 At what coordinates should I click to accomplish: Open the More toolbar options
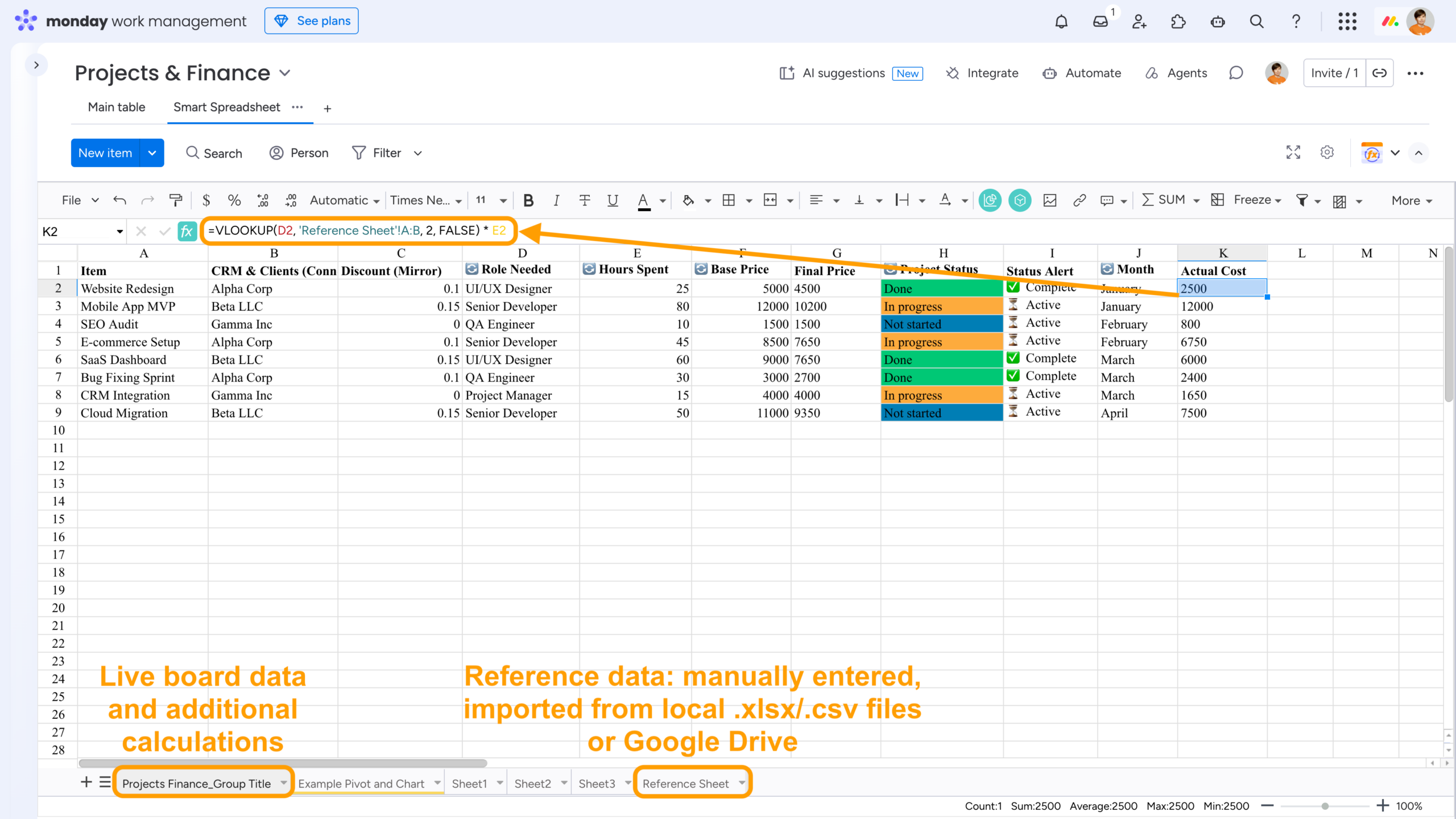tap(1412, 200)
